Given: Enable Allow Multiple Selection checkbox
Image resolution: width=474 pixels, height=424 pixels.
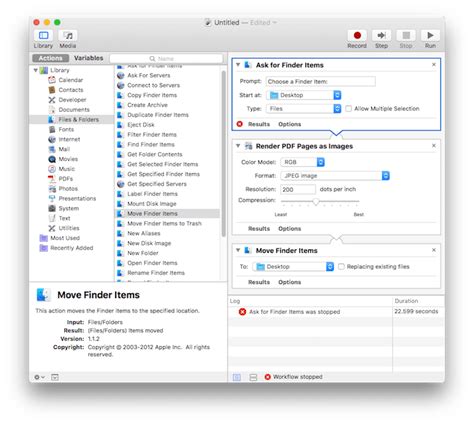Looking at the screenshot, I should (x=349, y=109).
